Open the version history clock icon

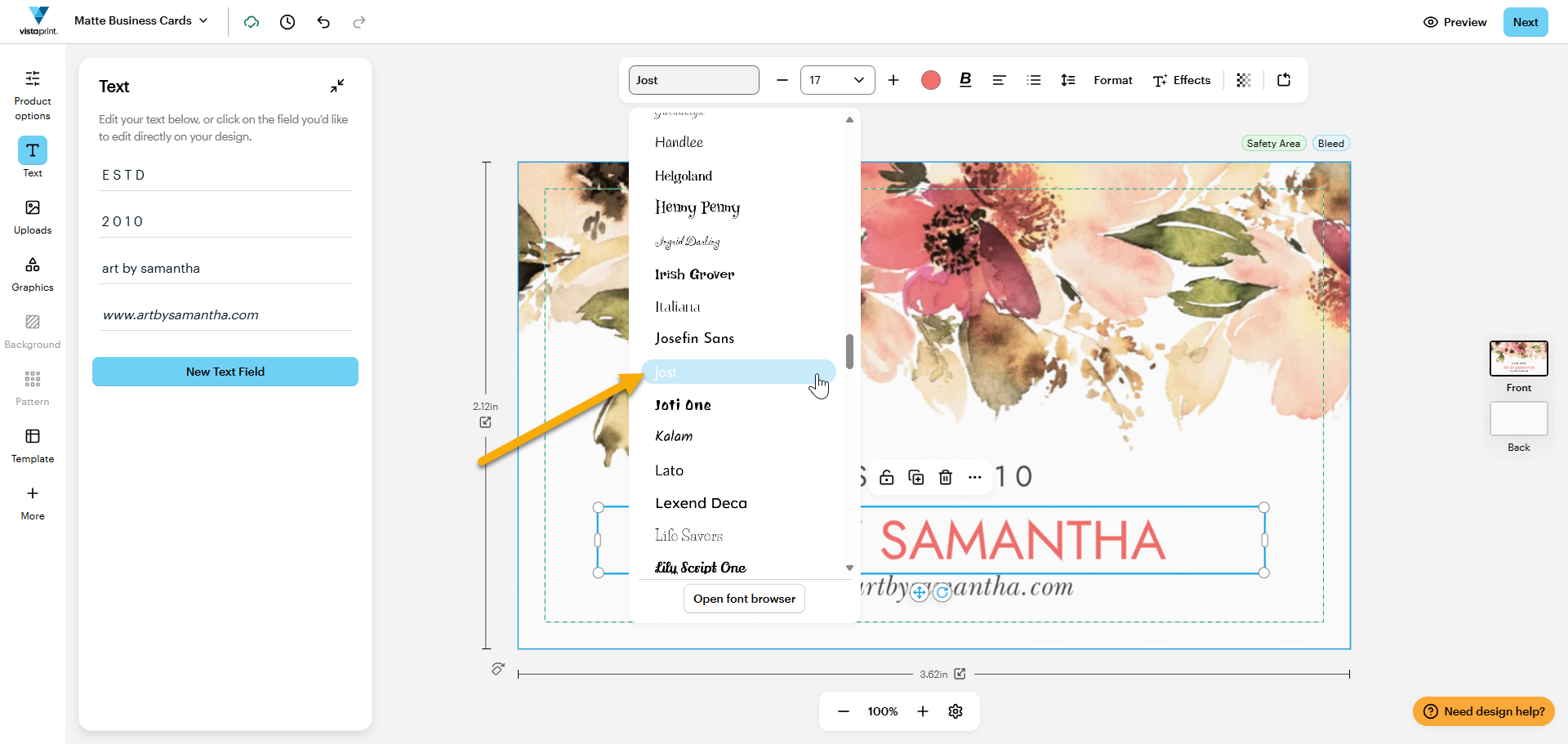coord(287,22)
